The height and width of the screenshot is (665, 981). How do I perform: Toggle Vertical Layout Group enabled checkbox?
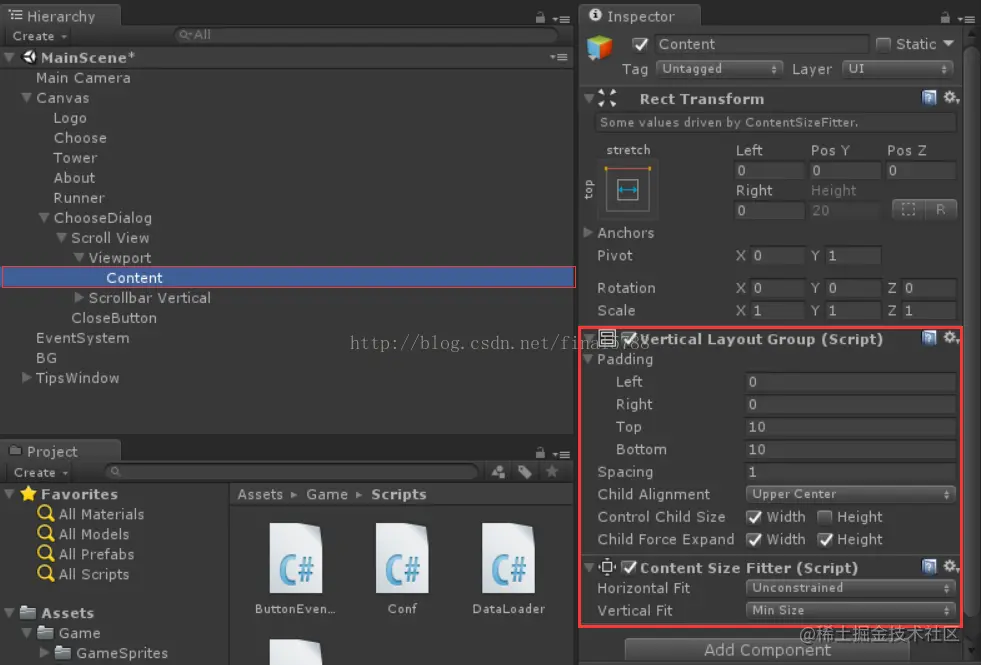(629, 339)
